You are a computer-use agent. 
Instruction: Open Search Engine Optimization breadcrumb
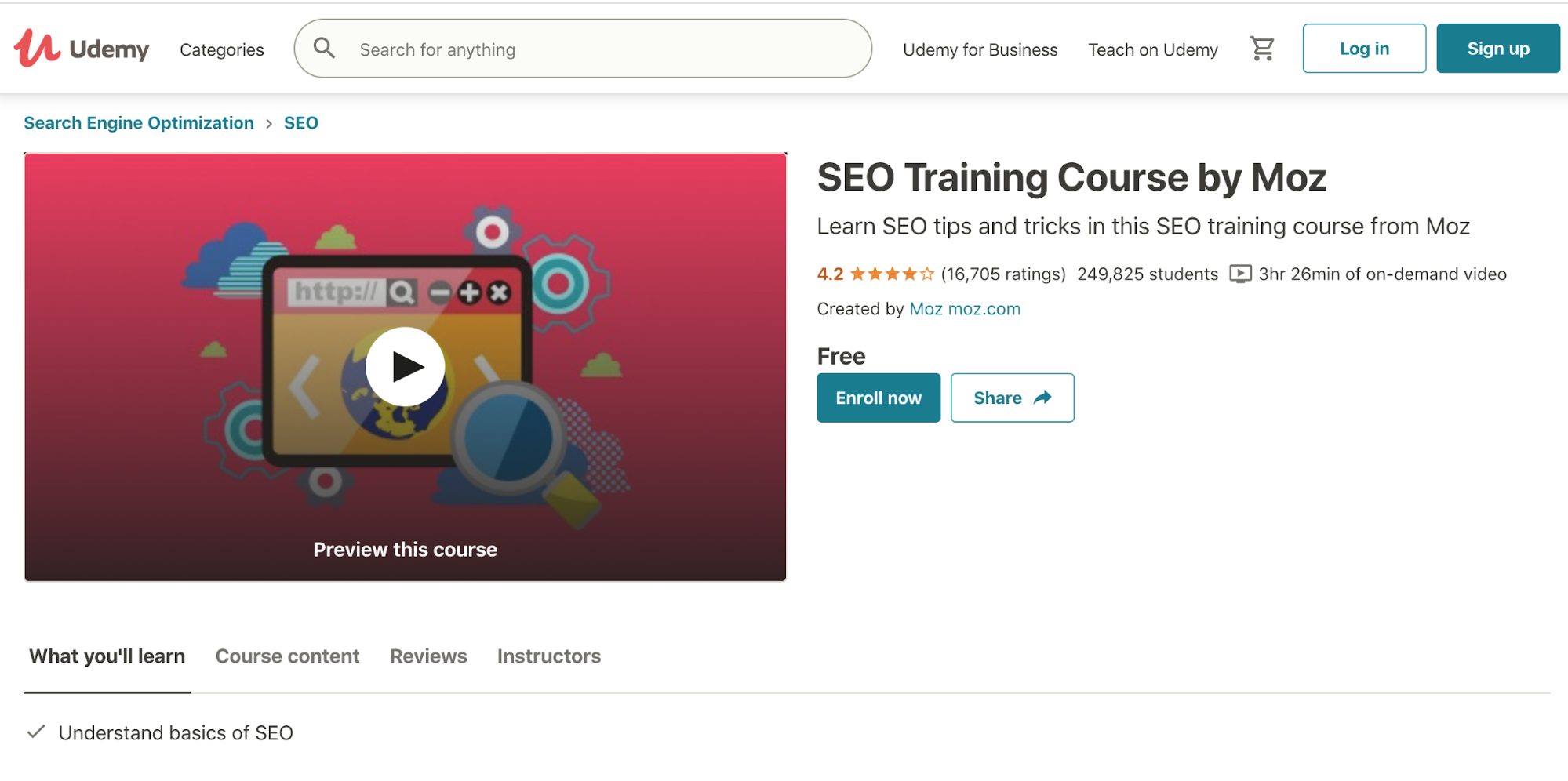click(139, 123)
